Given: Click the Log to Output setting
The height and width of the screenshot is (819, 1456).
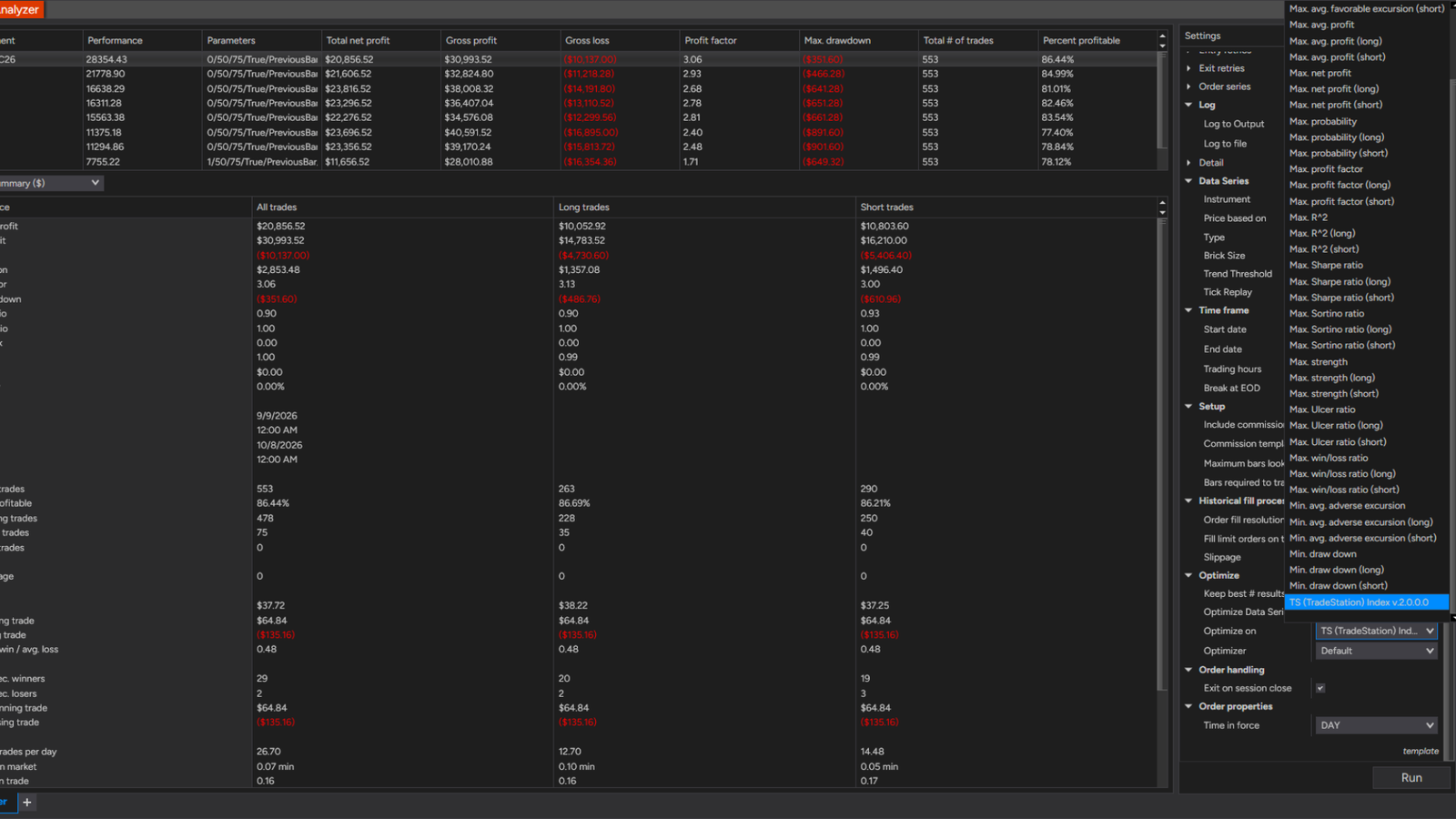Looking at the screenshot, I should (x=1233, y=124).
